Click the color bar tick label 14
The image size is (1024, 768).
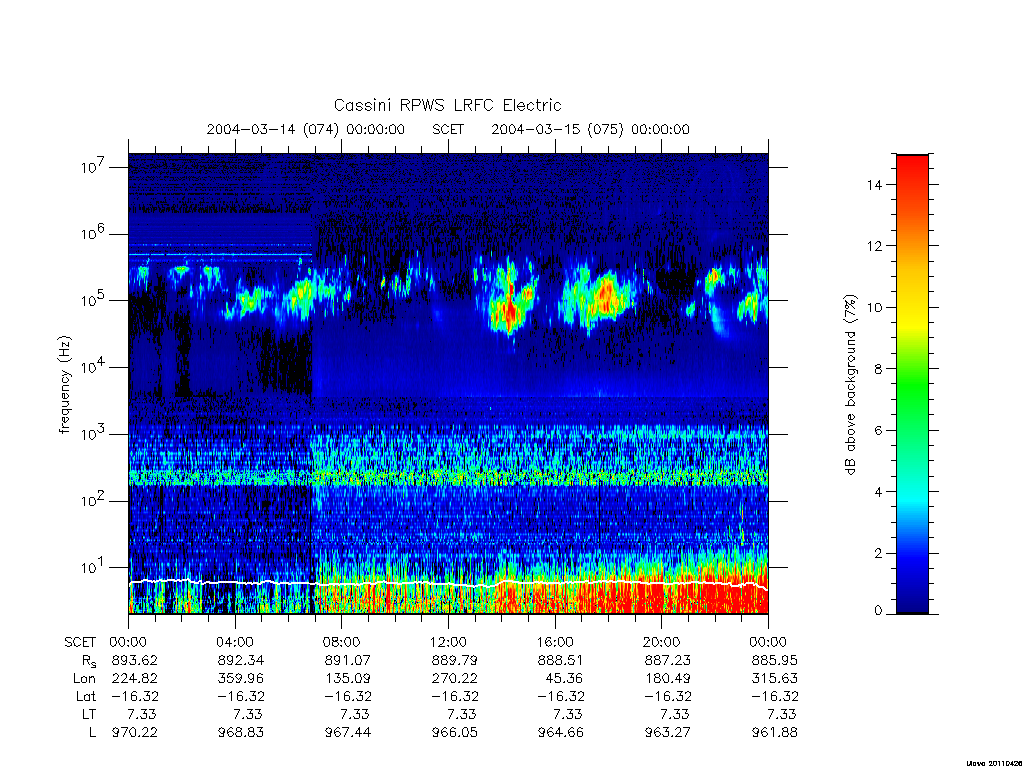(874, 185)
